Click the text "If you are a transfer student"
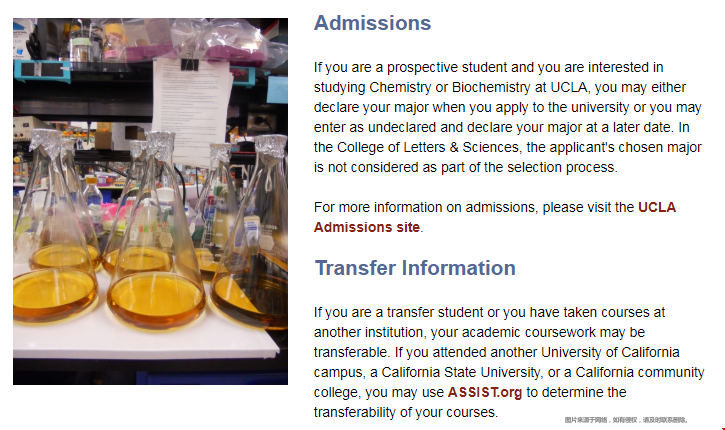This screenshot has height=430, width=725. click(x=403, y=312)
